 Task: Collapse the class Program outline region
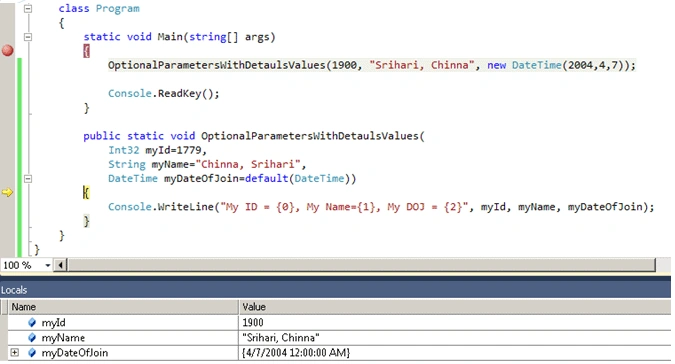28,8
